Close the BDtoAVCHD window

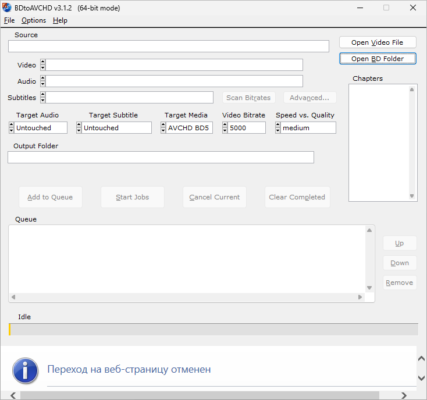(413, 8)
